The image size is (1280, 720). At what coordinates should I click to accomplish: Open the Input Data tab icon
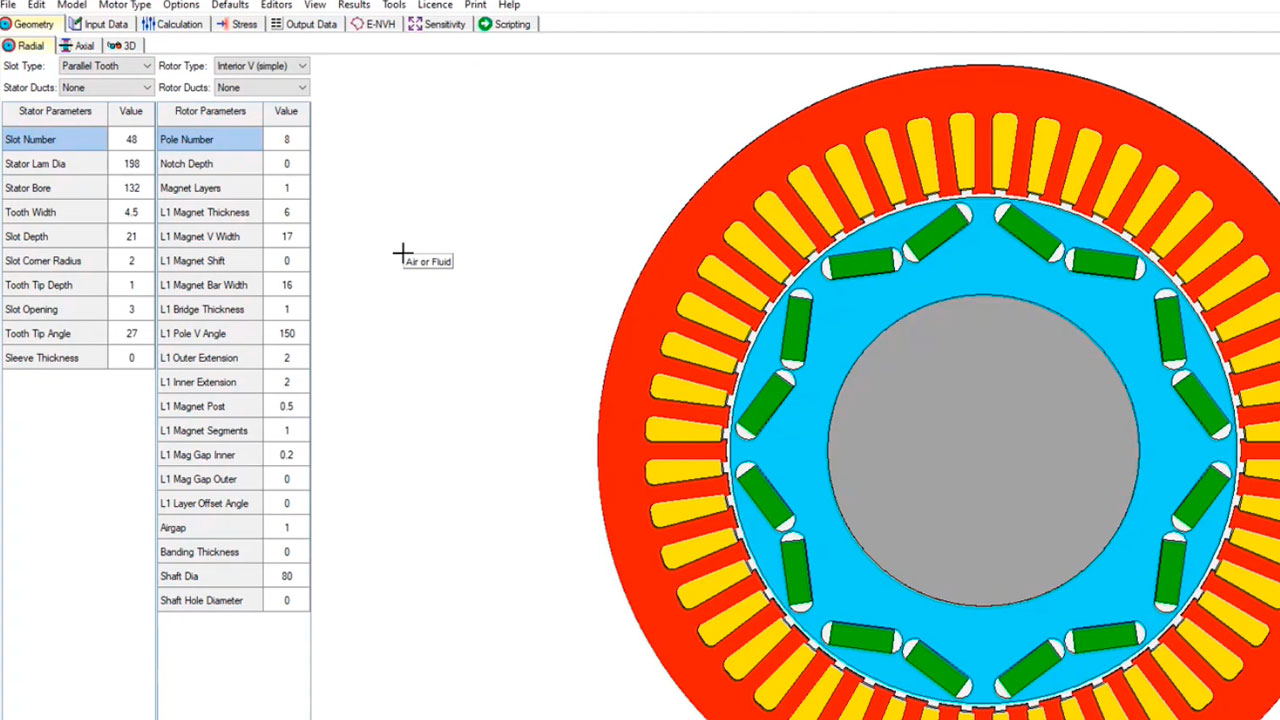pyautogui.click(x=75, y=24)
